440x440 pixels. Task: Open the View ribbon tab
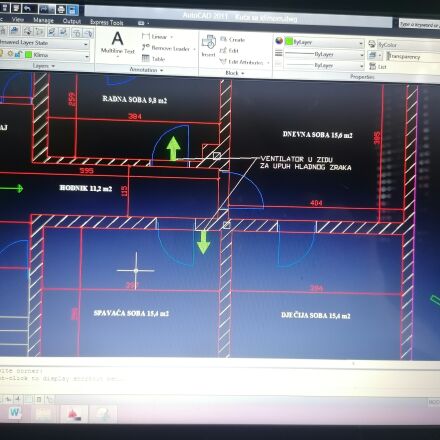click(x=18, y=19)
